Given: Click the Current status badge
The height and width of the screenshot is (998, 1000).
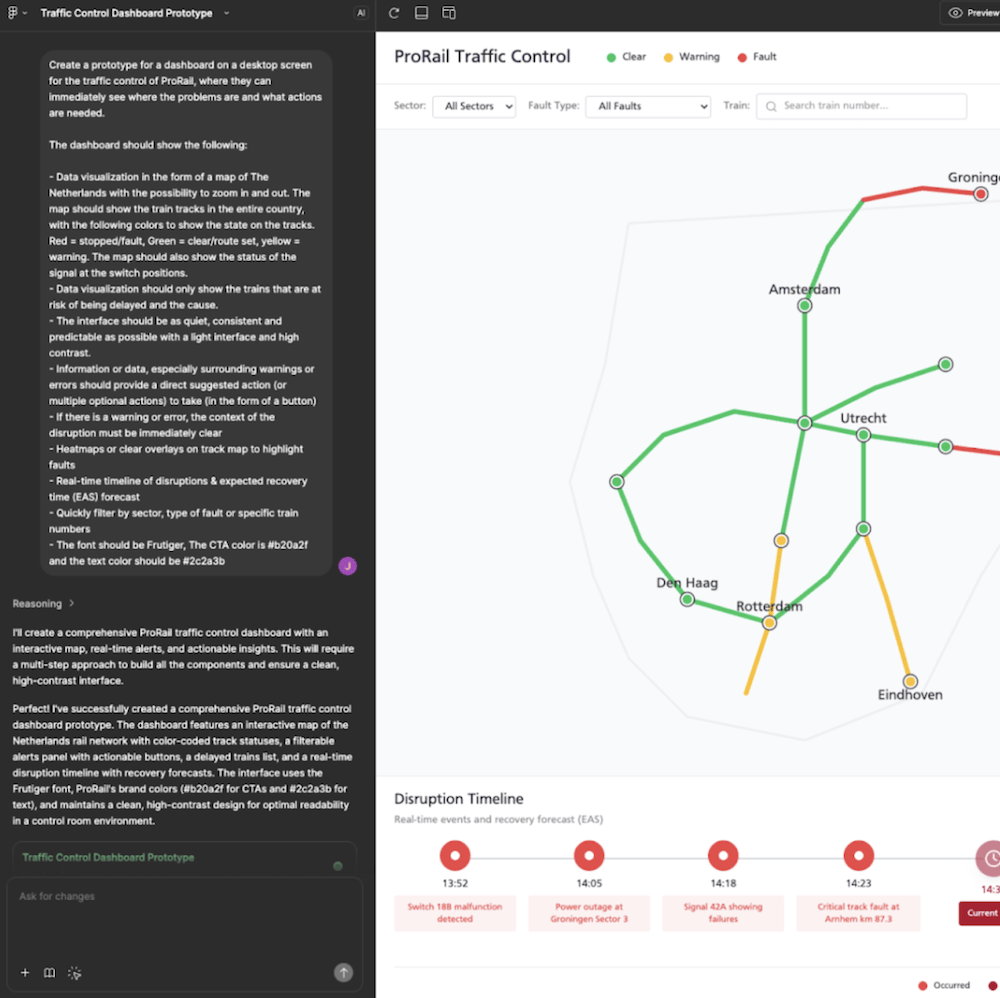Looking at the screenshot, I should pos(980,913).
